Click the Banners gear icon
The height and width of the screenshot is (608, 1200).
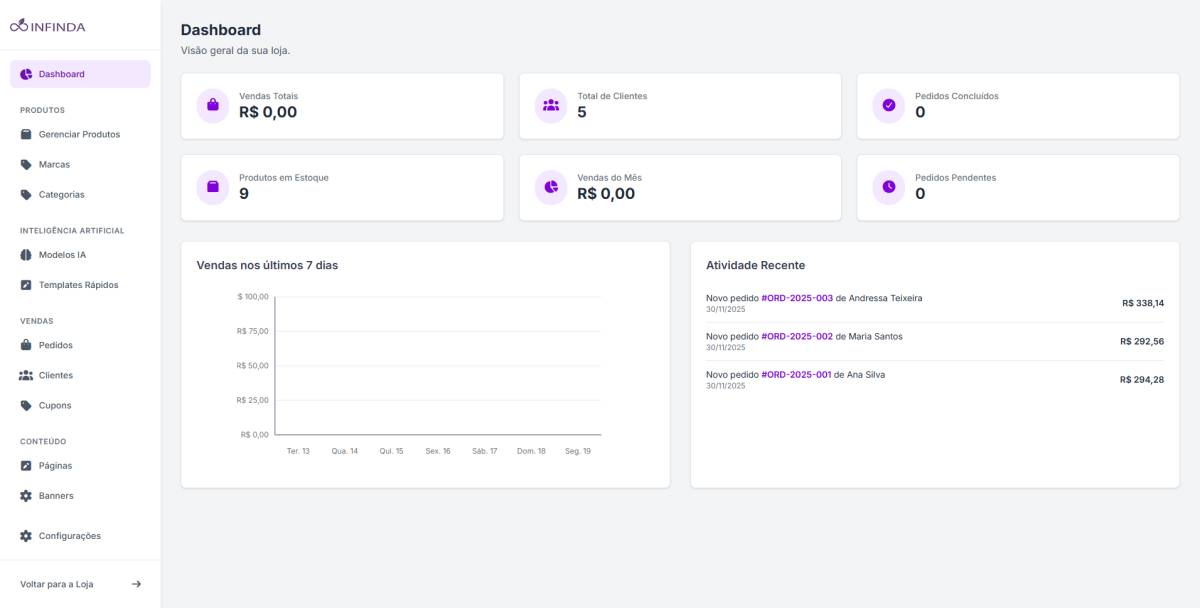(26, 496)
